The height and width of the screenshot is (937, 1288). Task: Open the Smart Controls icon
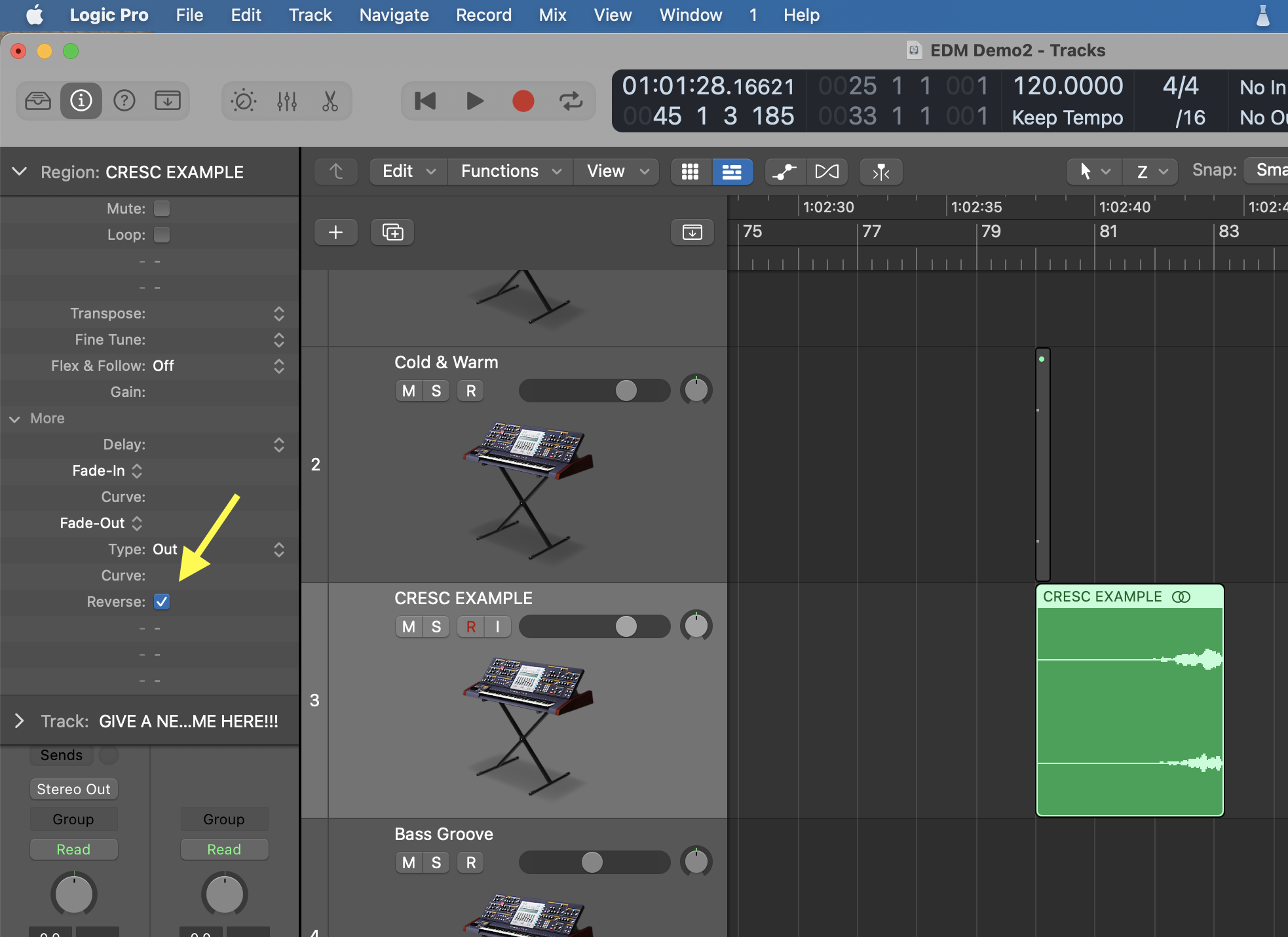pyautogui.click(x=244, y=101)
